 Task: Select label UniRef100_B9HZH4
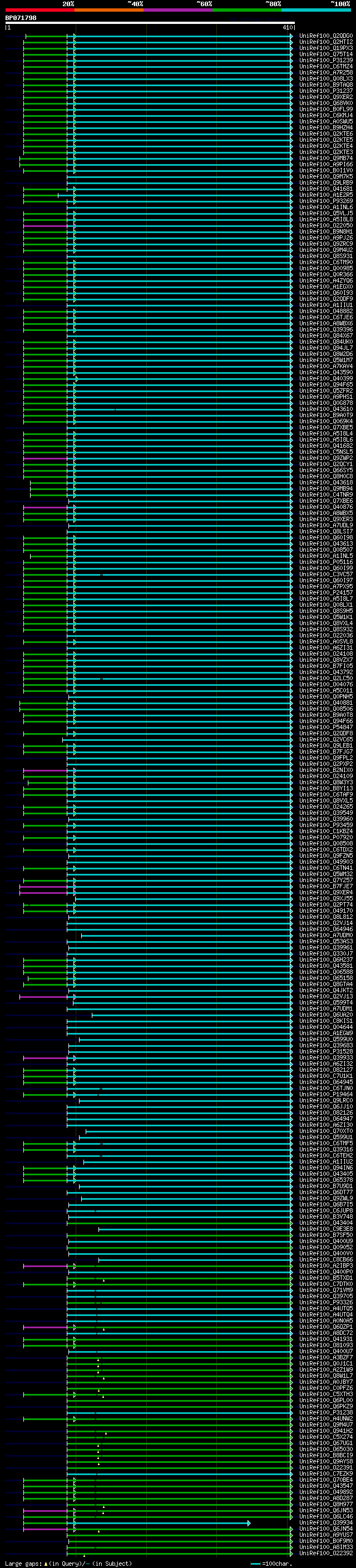(326, 127)
